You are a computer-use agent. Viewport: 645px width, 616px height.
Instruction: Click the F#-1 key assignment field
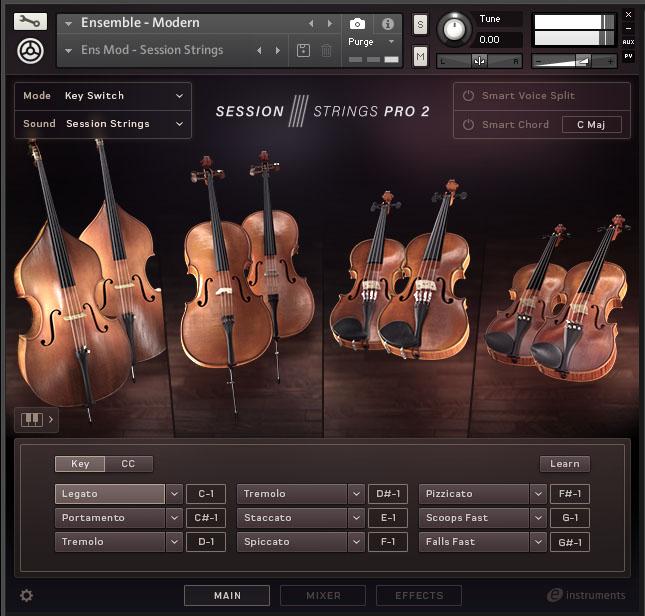click(570, 493)
